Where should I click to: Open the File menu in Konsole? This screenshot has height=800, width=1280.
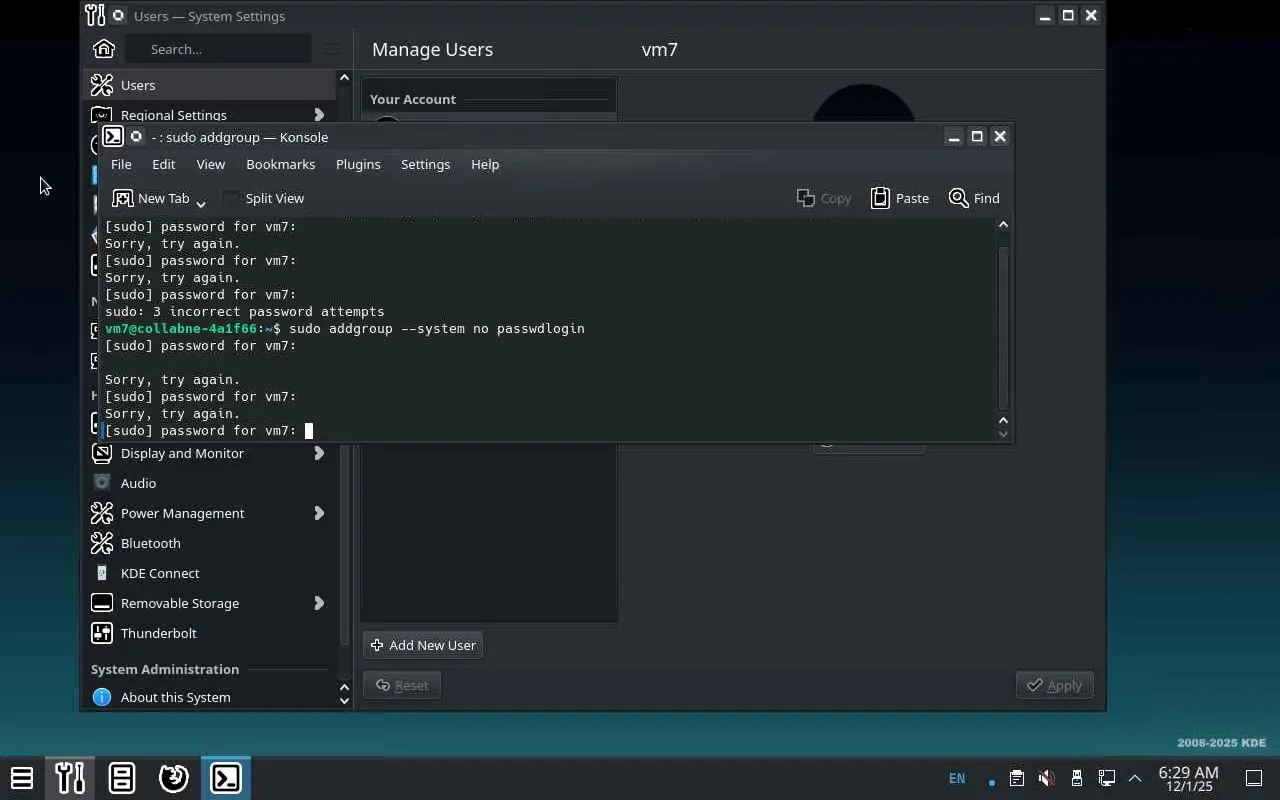click(121, 164)
